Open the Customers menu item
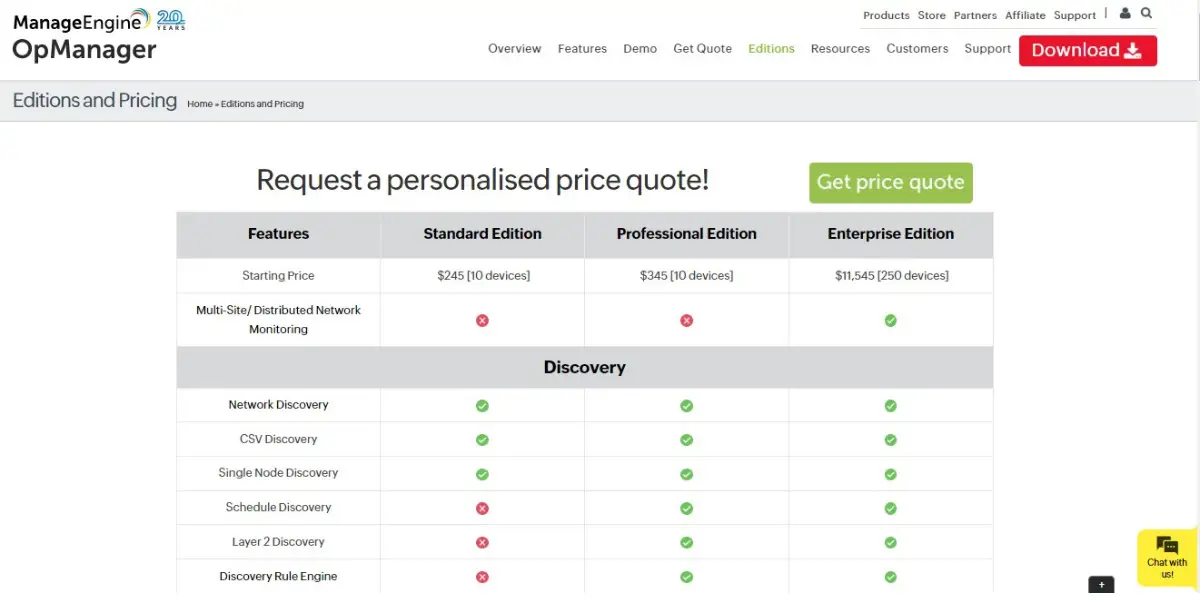Image resolution: width=1200 pixels, height=600 pixels. click(x=917, y=49)
